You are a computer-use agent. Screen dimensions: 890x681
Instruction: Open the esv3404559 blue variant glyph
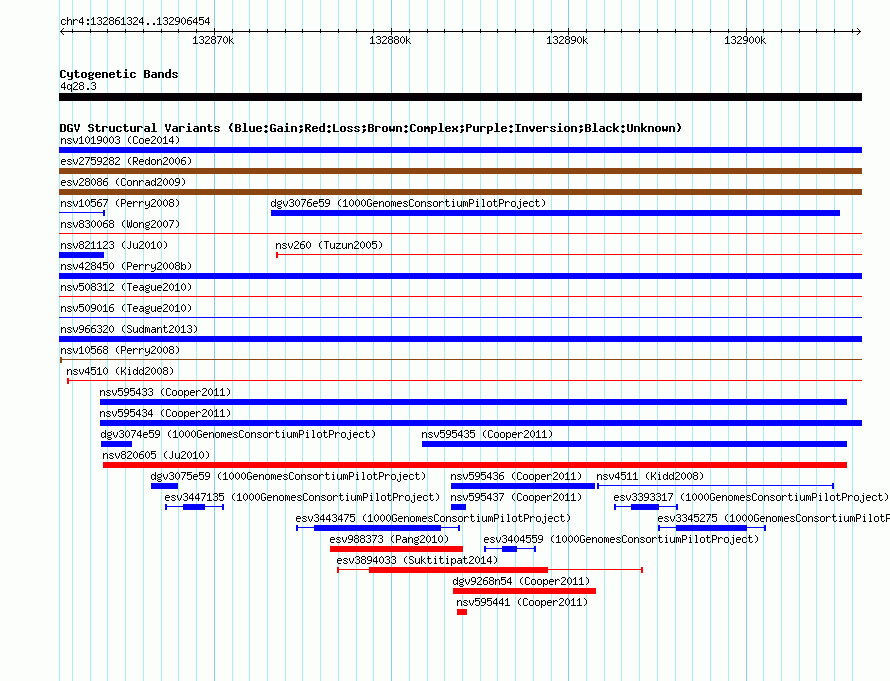click(510, 549)
